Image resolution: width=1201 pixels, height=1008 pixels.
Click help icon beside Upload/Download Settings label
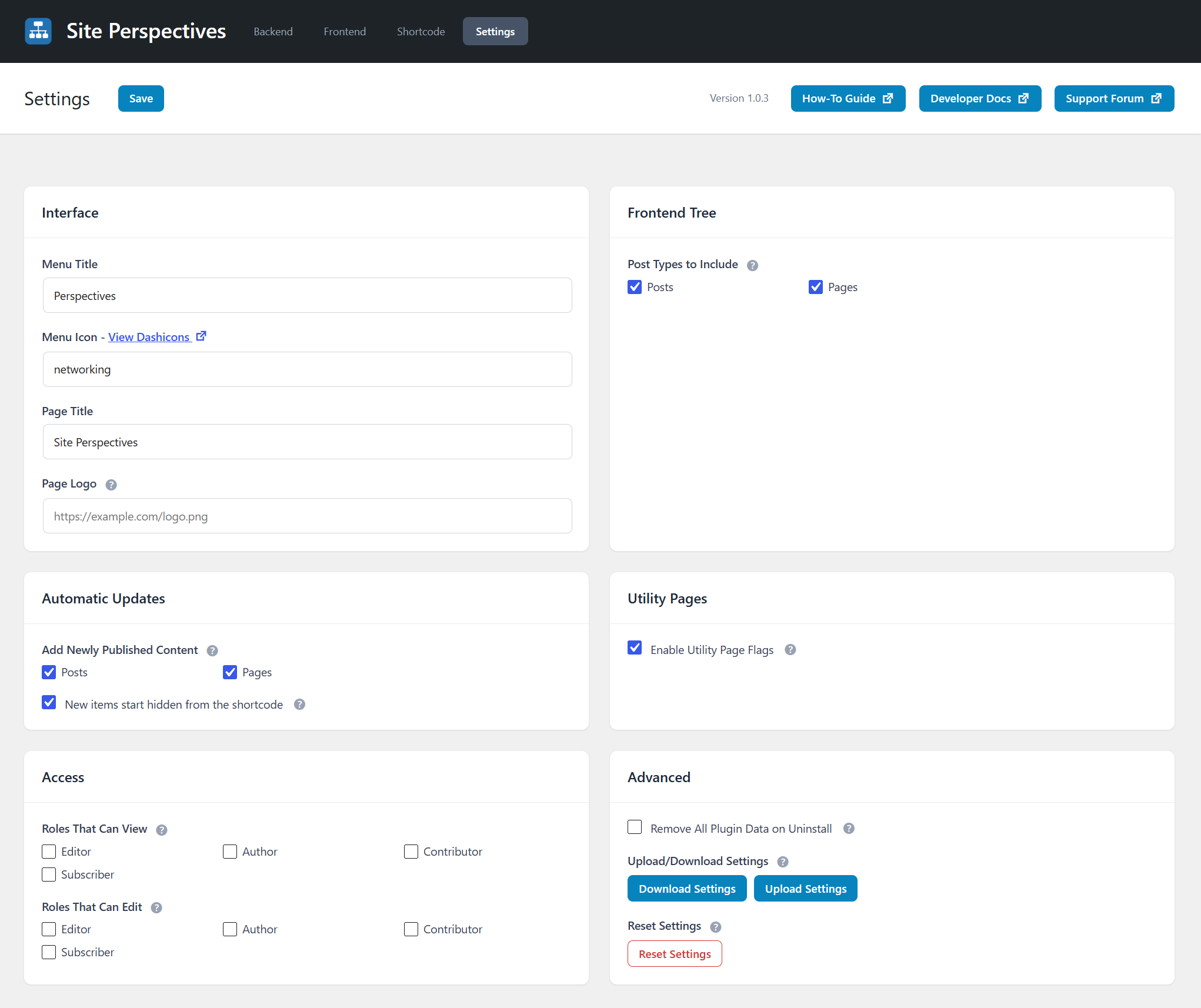783,862
